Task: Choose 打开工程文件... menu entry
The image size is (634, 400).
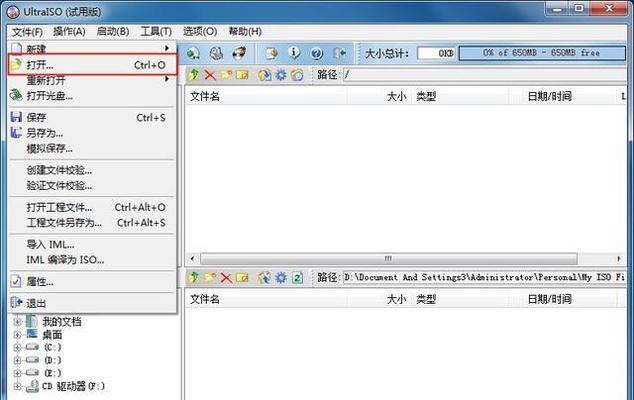Action: [x=92, y=207]
